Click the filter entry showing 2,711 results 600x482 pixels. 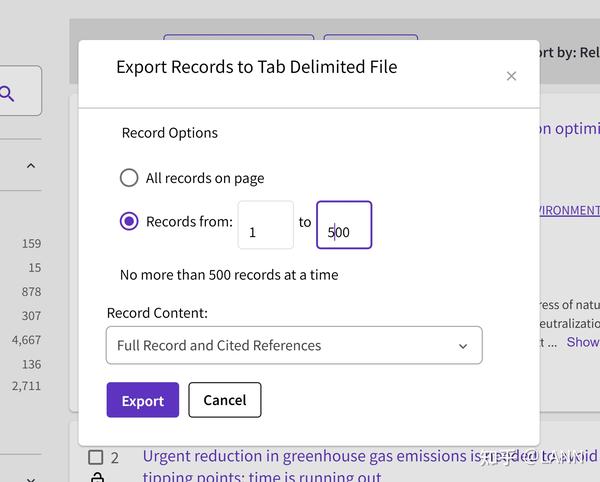[27, 386]
